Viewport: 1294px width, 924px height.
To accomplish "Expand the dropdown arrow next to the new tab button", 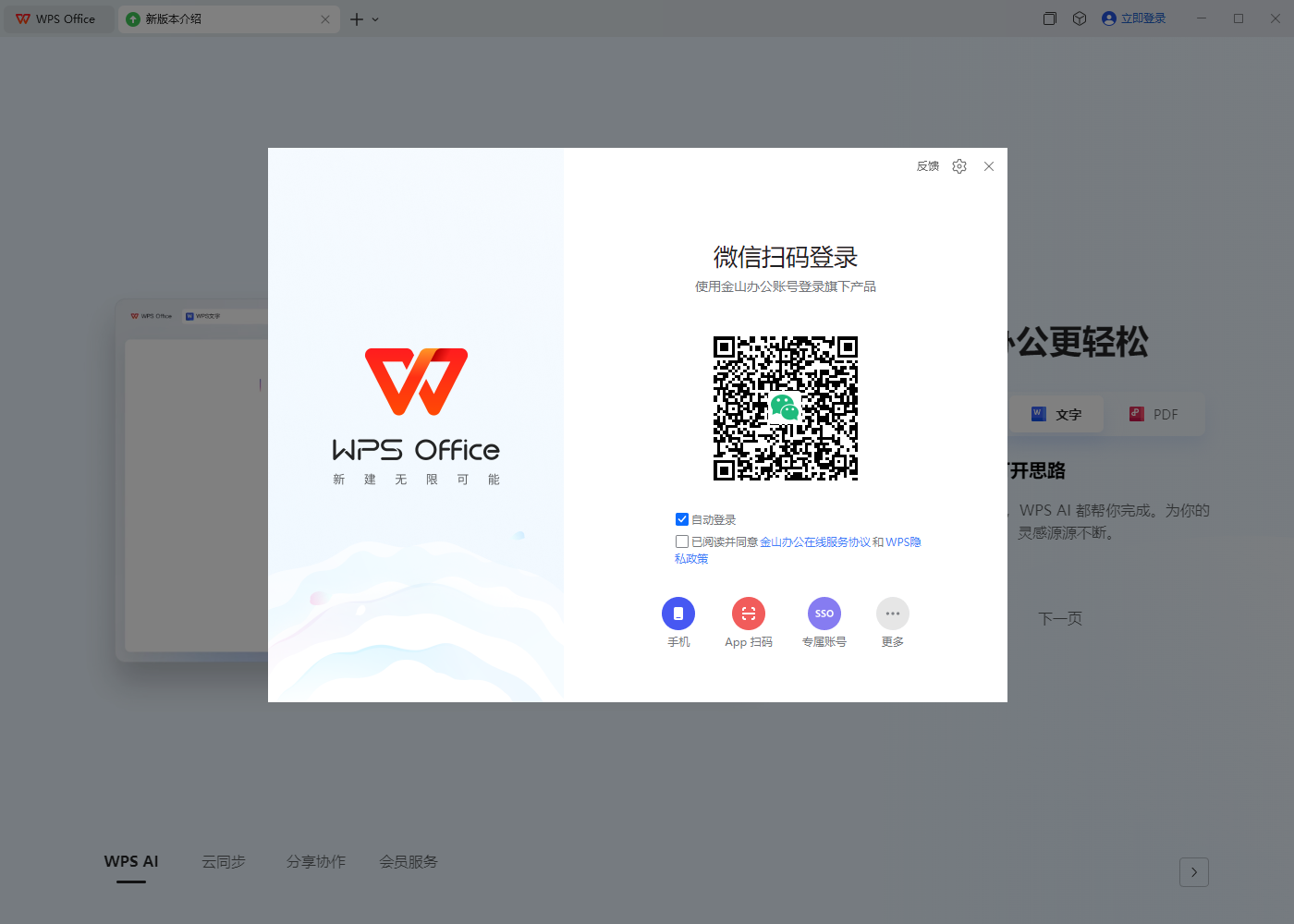I will [373, 18].
